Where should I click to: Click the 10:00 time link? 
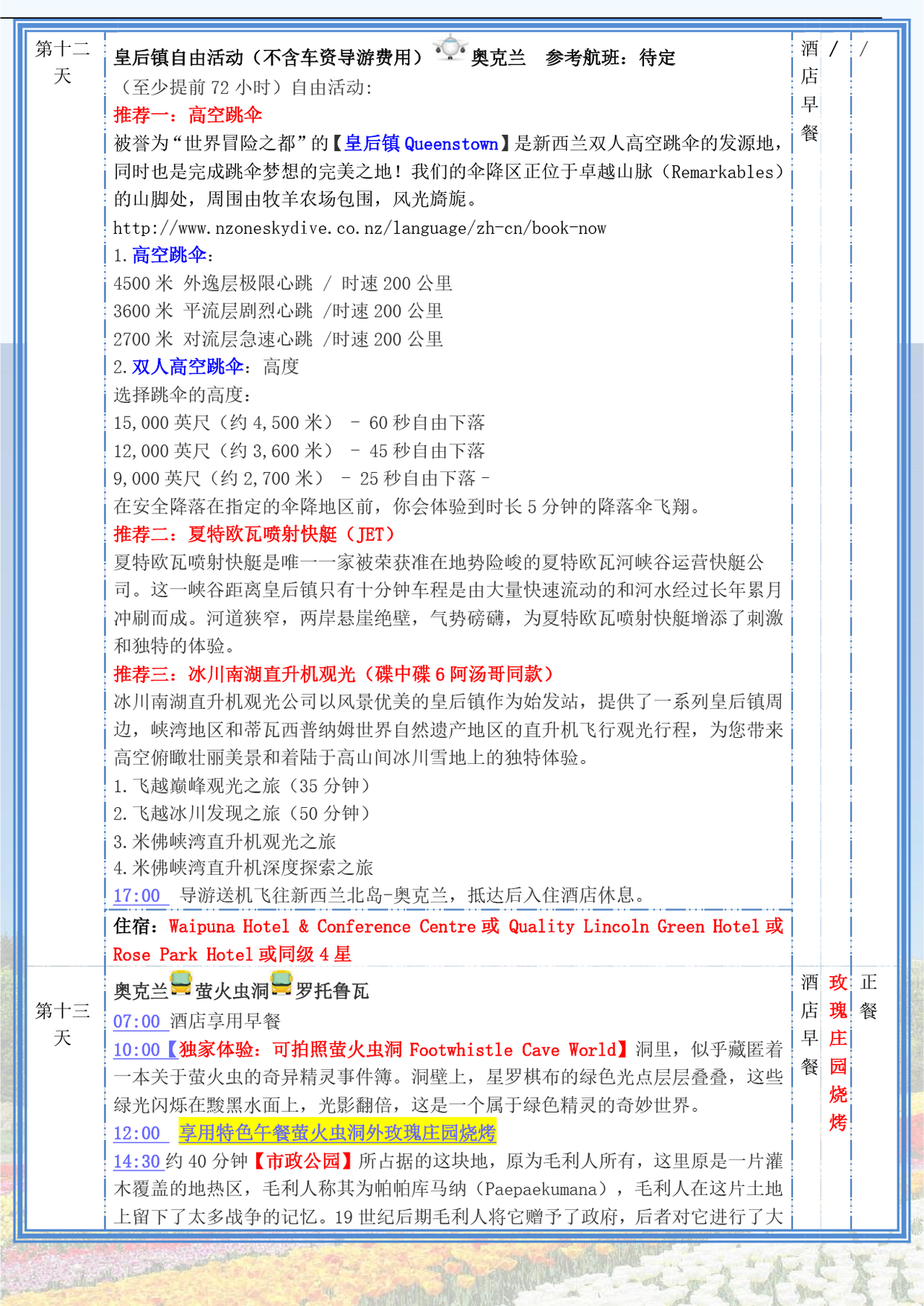tap(137, 1050)
